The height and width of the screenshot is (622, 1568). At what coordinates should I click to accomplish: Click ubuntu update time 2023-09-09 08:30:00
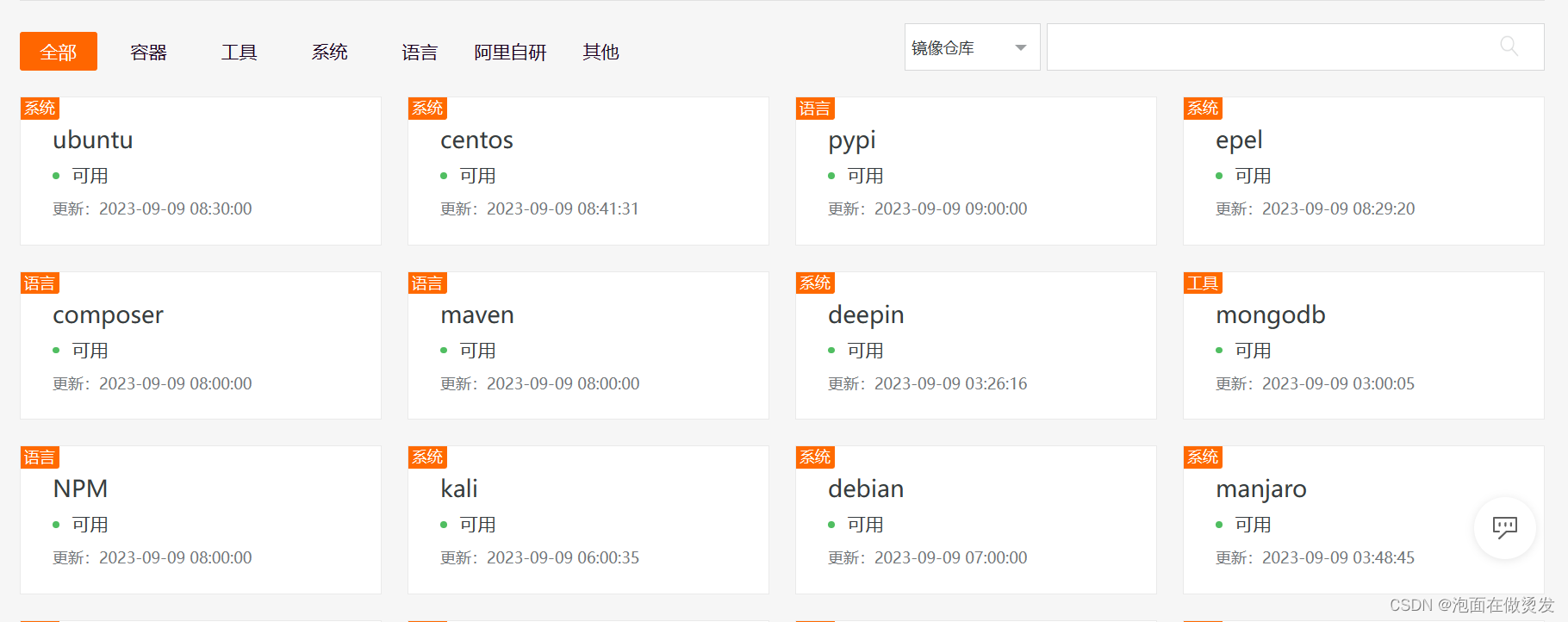click(x=176, y=208)
